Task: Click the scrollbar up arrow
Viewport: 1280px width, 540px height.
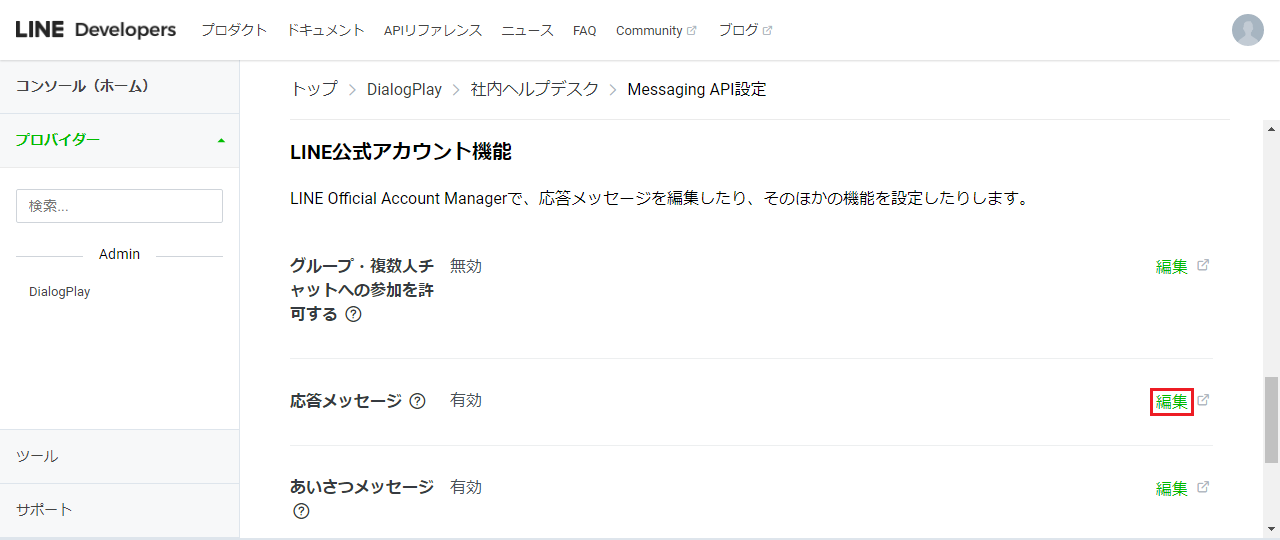Action: tap(1272, 129)
